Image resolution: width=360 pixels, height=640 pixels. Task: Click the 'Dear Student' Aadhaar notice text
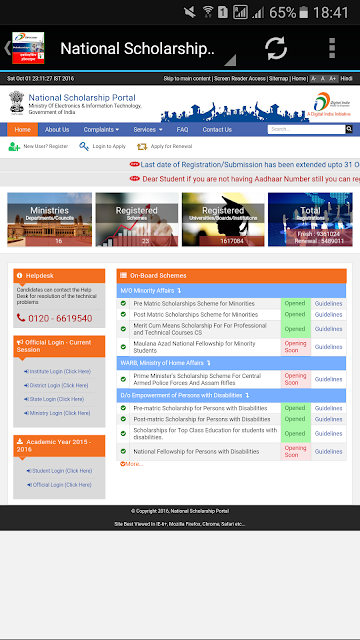[251, 179]
